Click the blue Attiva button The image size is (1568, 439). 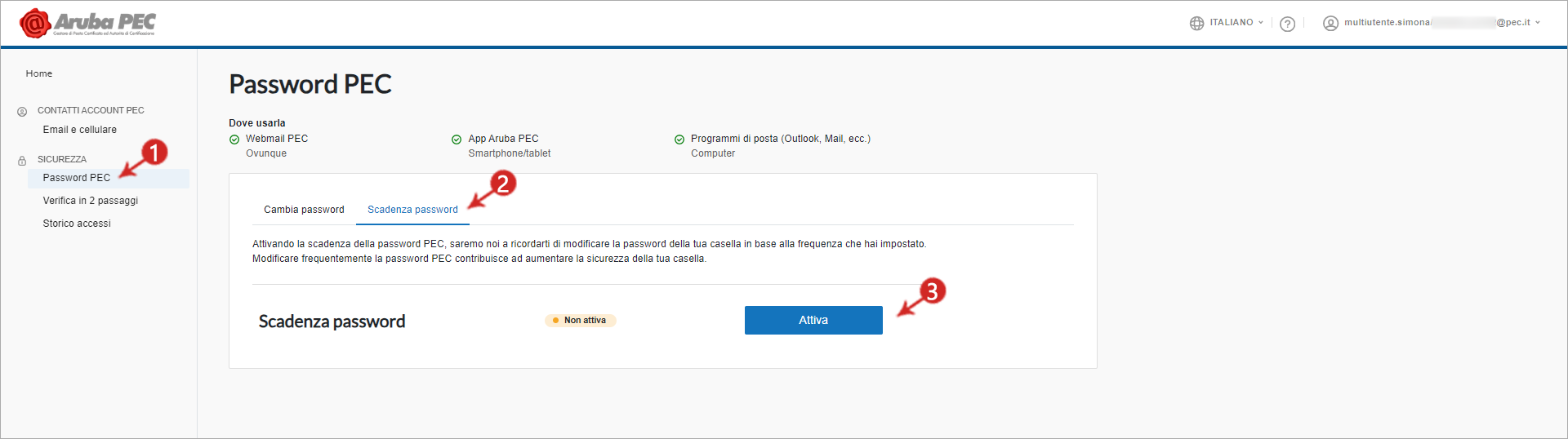tap(813, 320)
